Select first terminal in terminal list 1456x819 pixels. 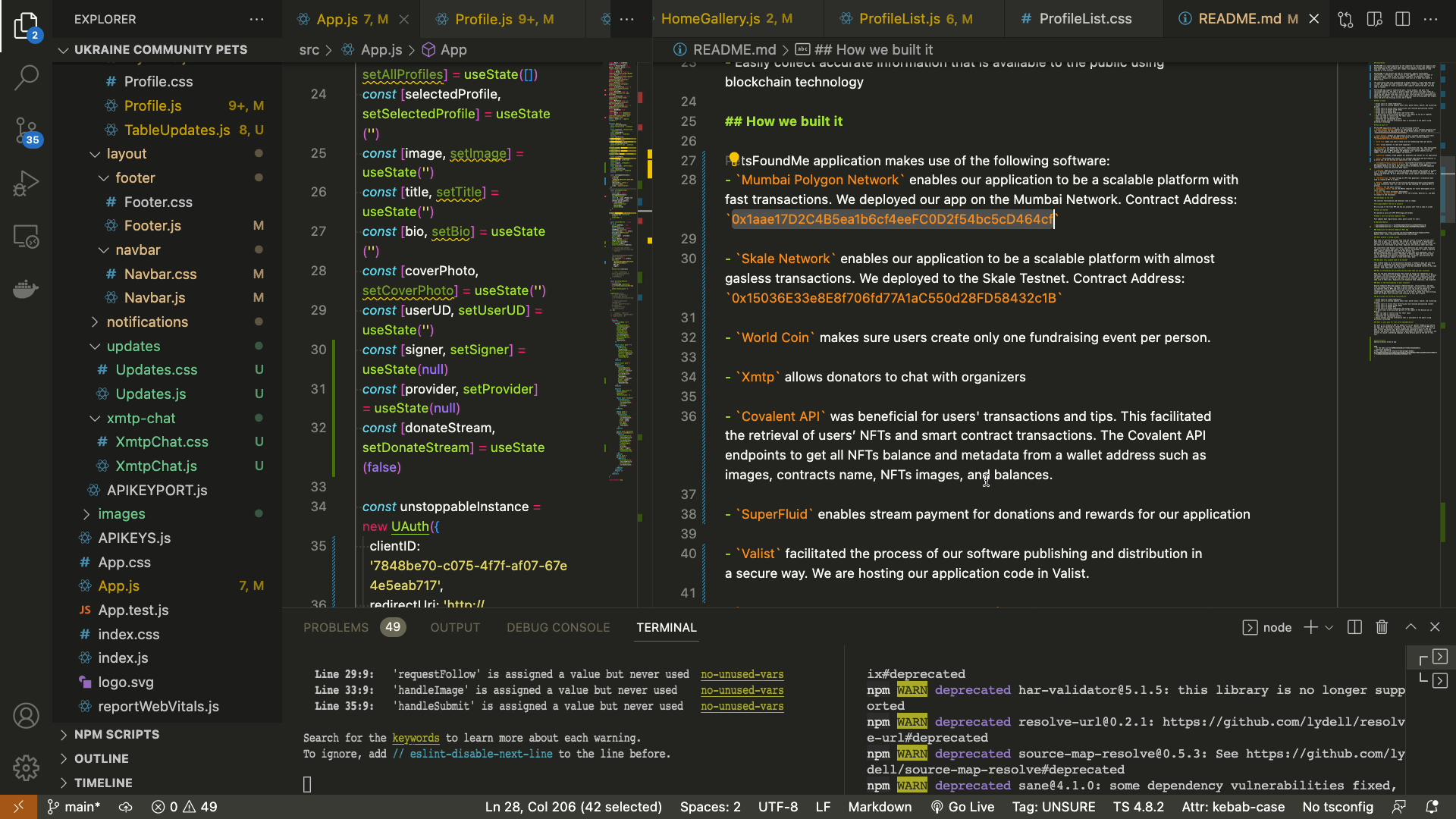coord(1432,657)
